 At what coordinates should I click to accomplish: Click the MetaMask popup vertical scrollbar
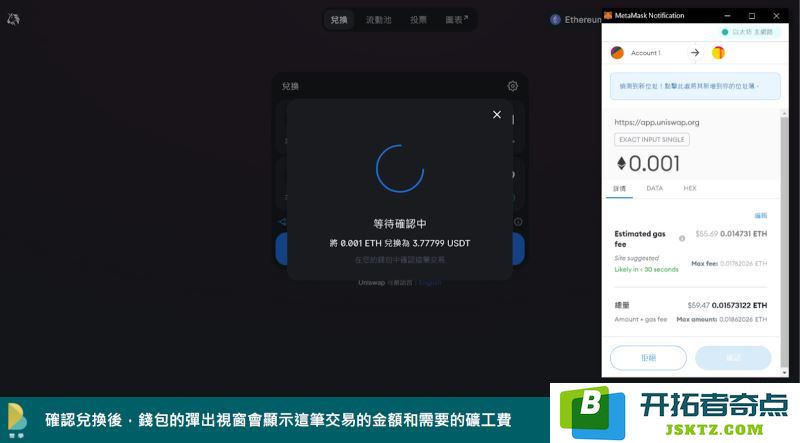click(x=785, y=240)
